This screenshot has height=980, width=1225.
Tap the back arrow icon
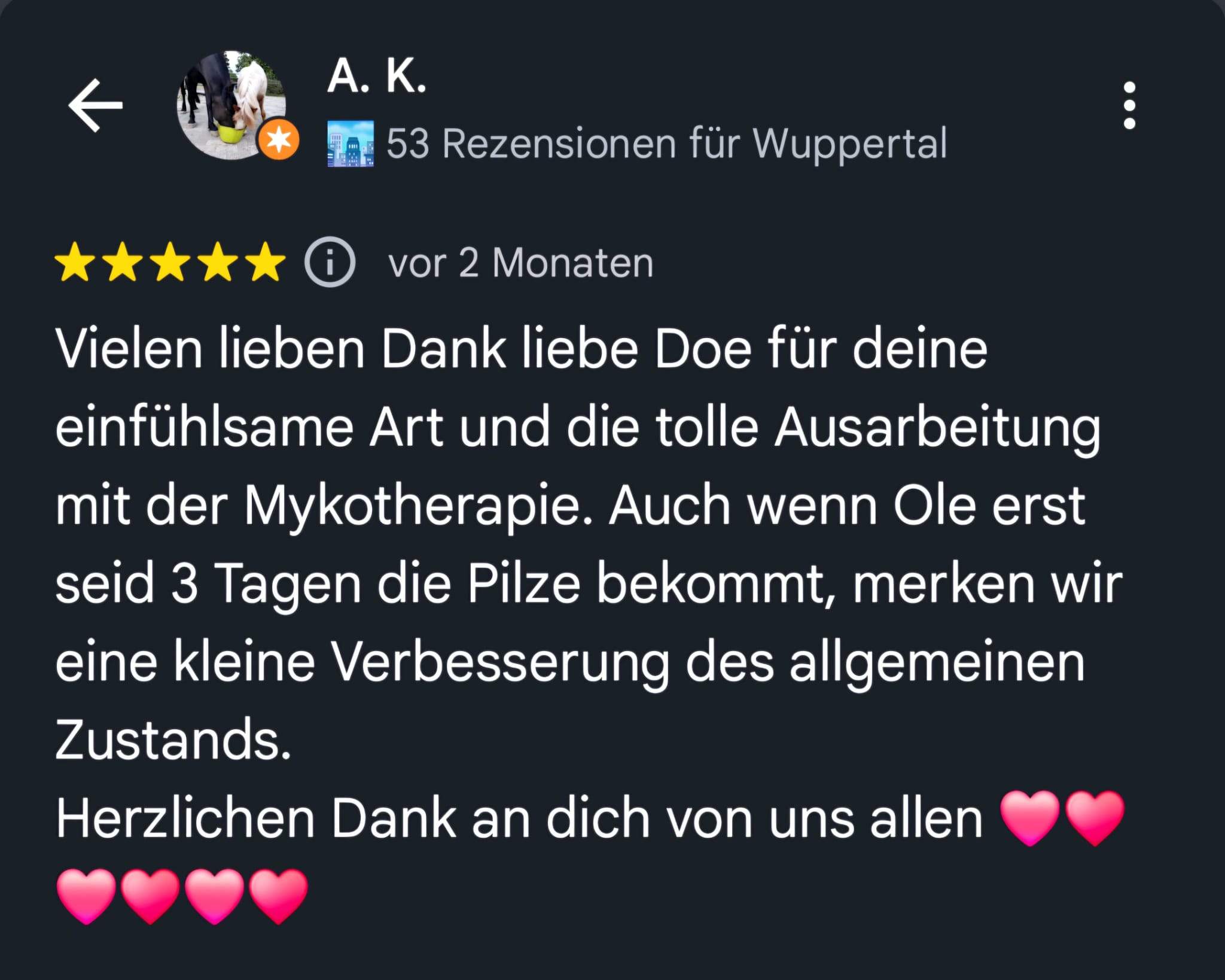pyautogui.click(x=96, y=106)
